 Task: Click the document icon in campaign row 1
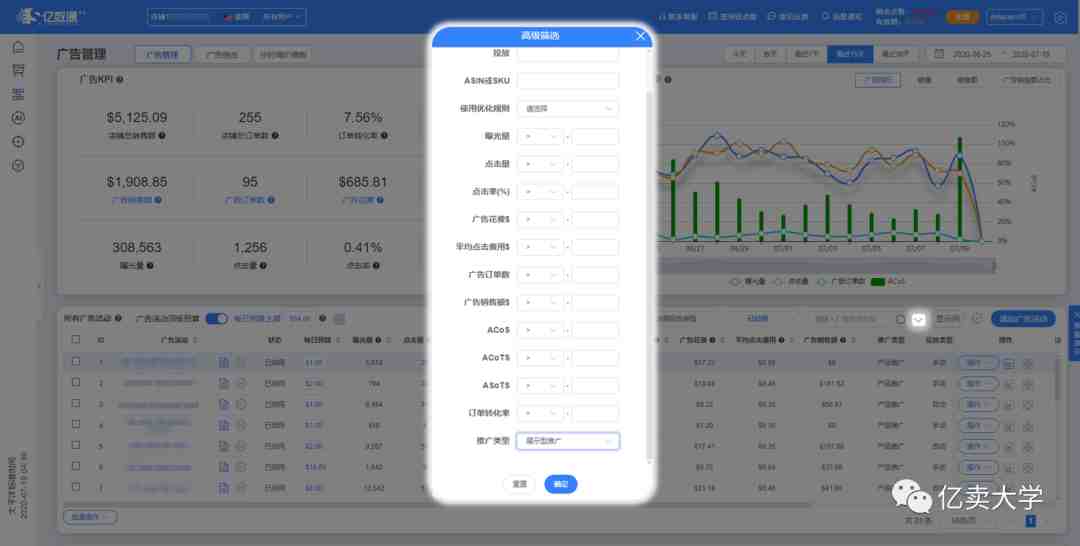(224, 362)
